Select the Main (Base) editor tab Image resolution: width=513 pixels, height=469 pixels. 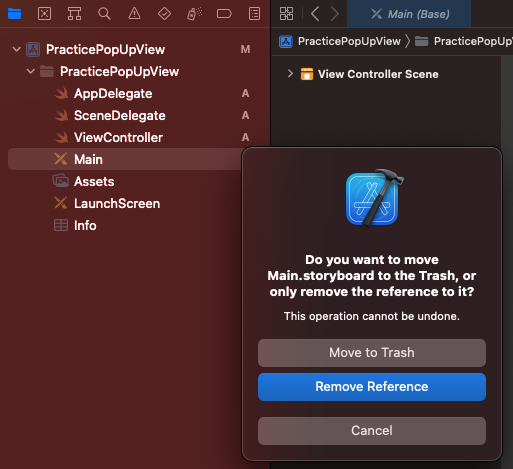pos(409,14)
